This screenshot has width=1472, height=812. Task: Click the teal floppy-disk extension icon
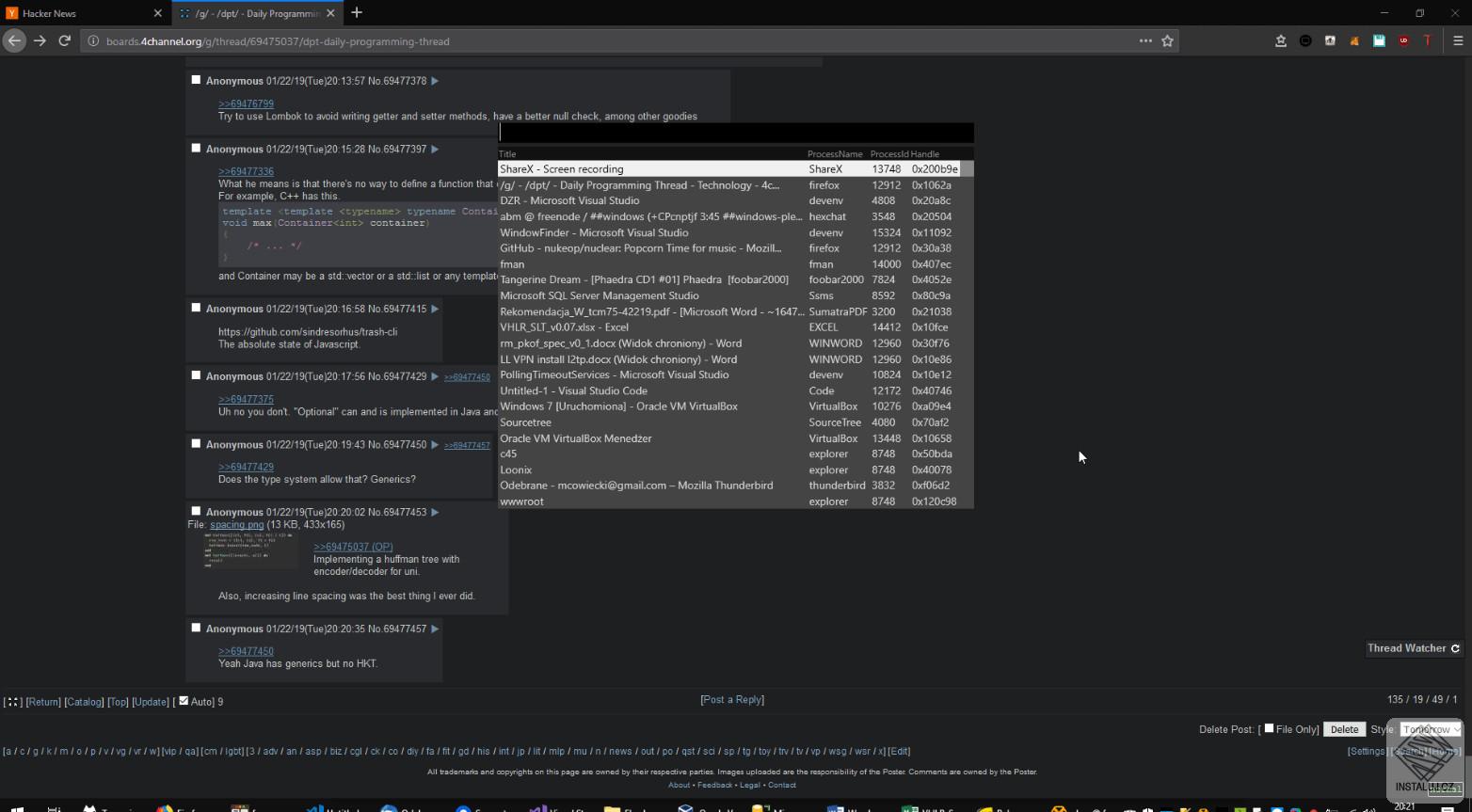coord(1379,41)
